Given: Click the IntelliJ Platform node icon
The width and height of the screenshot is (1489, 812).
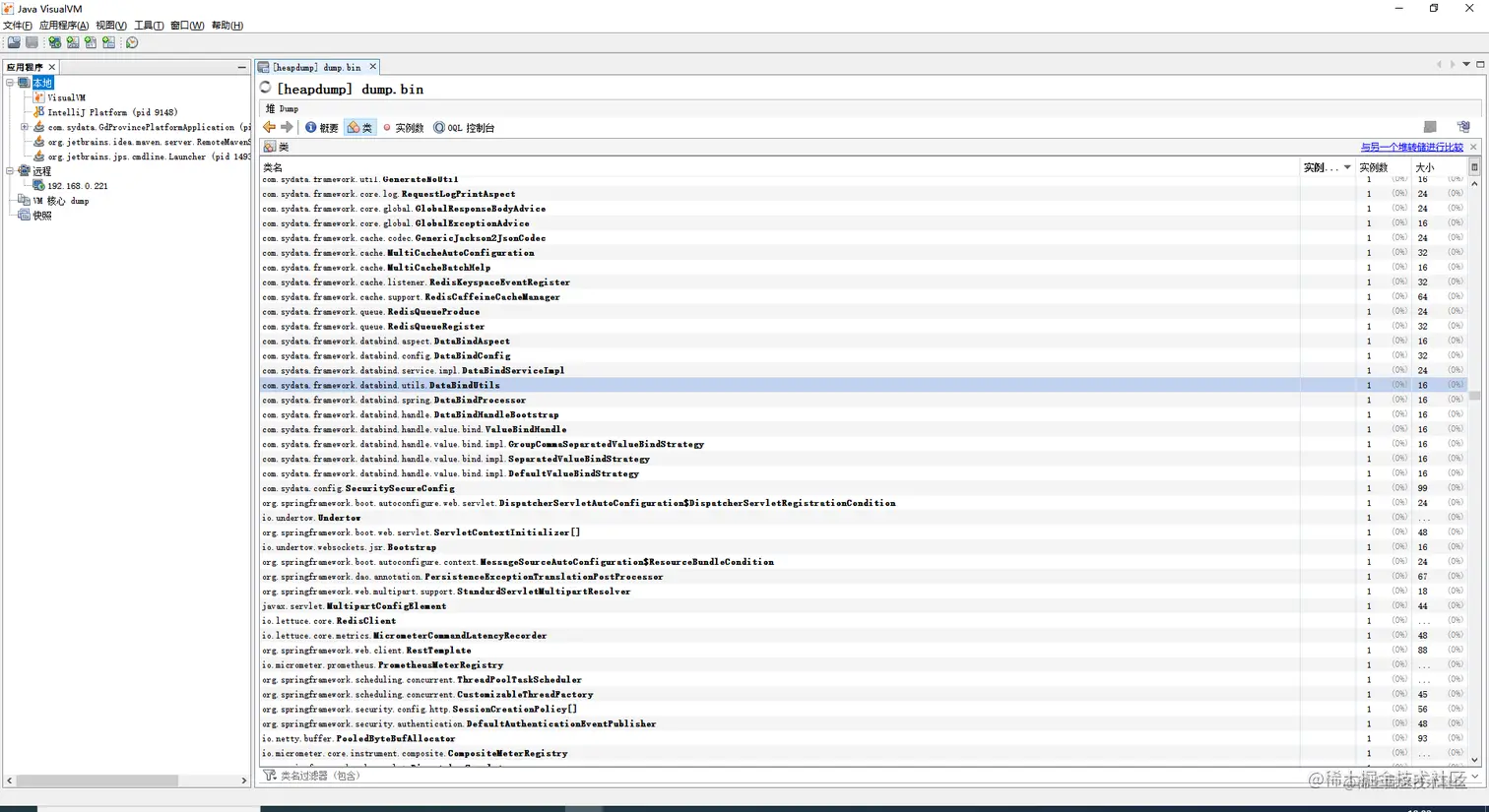Looking at the screenshot, I should (x=38, y=112).
